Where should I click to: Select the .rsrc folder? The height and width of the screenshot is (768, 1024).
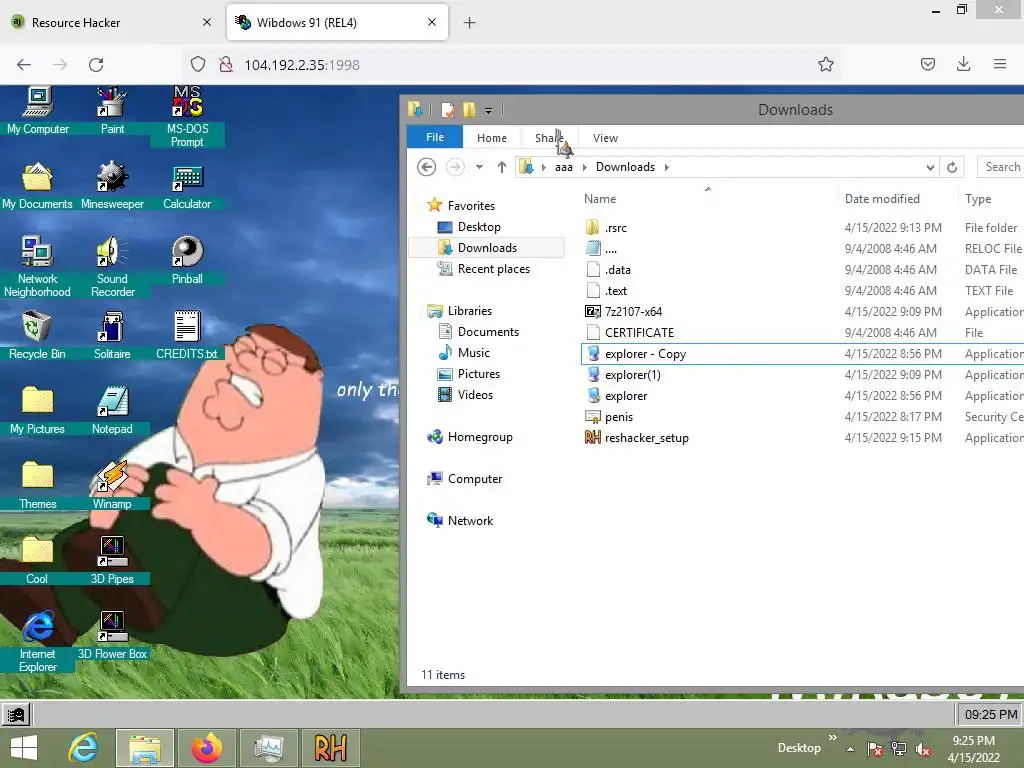click(x=615, y=227)
